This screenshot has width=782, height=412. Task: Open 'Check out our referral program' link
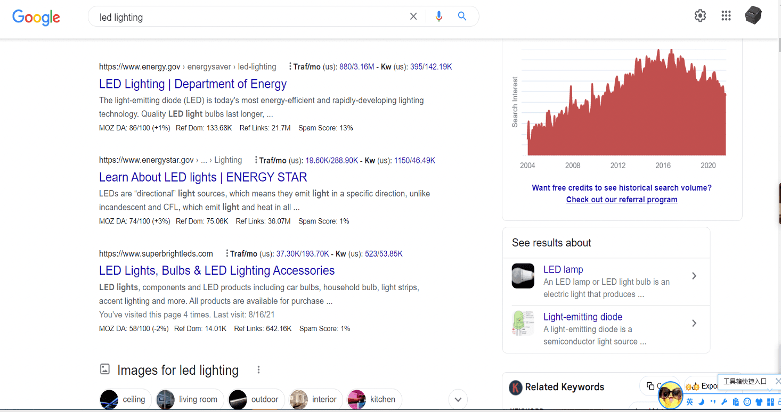pos(621,200)
